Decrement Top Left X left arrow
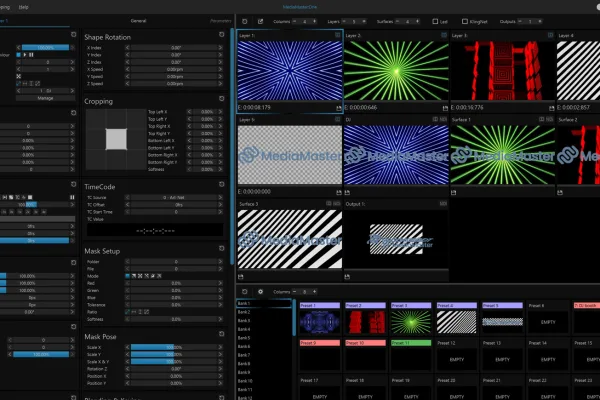This screenshot has width=600, height=400. (189, 112)
